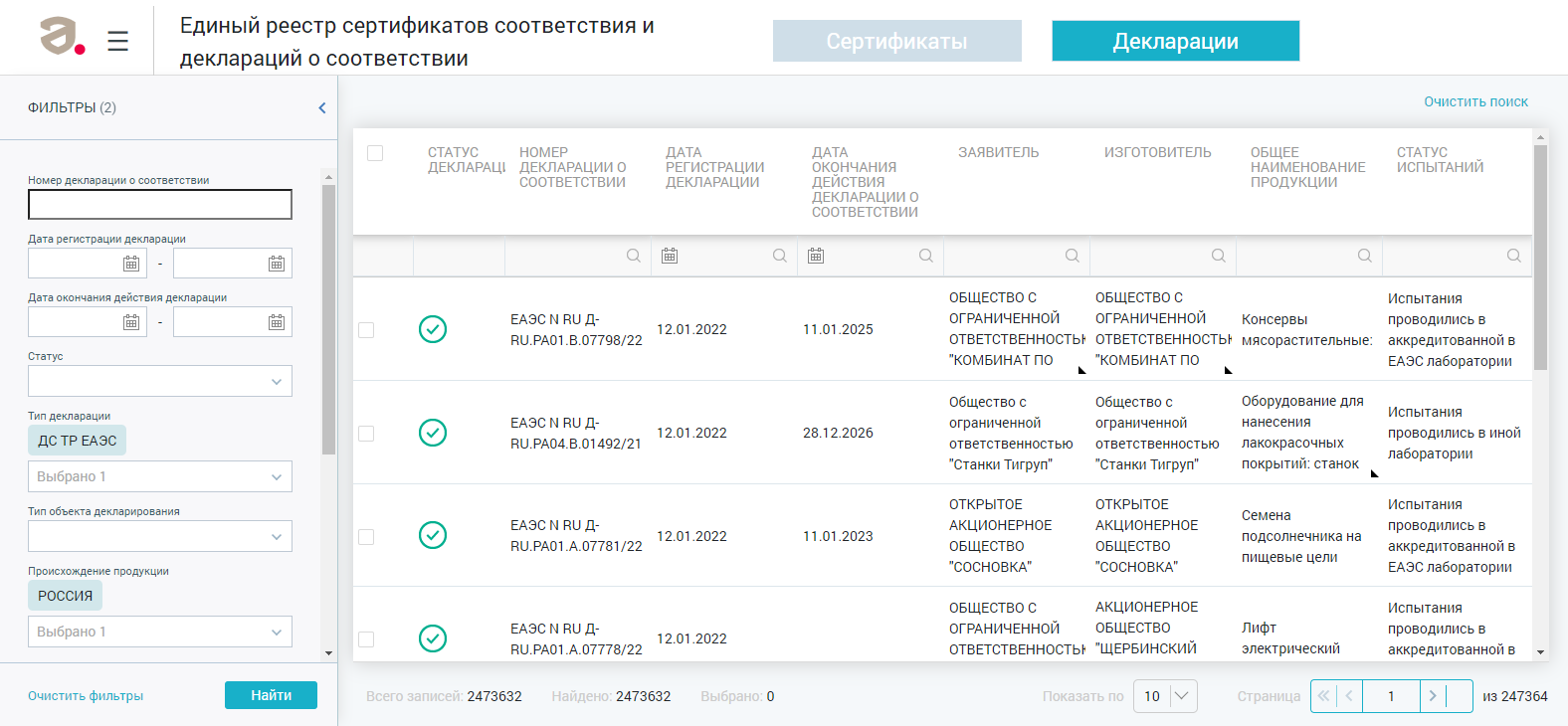Check the row for declaration 07778/22
The width and height of the screenshot is (1568, 726).
point(366,639)
